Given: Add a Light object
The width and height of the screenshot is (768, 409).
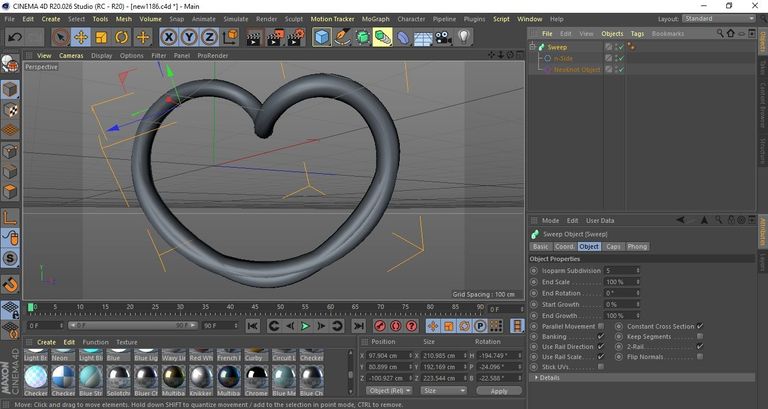Looking at the screenshot, I should coord(464,37).
